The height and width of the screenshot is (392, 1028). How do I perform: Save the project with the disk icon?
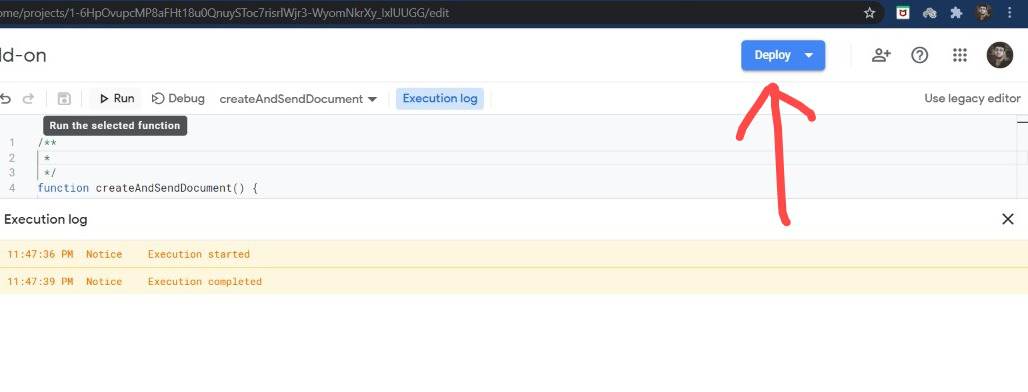[x=64, y=99]
